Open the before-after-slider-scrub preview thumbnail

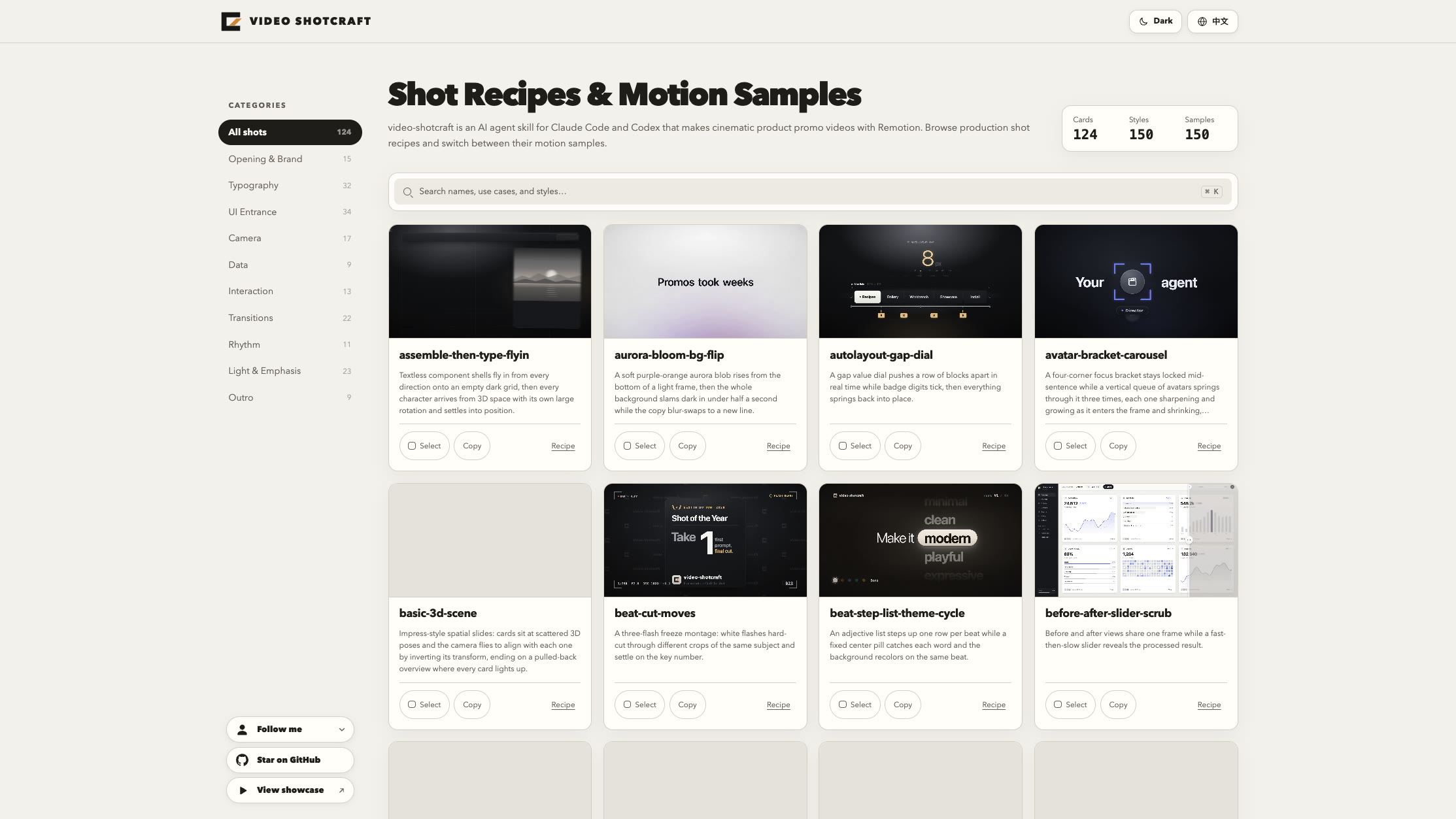[1136, 541]
